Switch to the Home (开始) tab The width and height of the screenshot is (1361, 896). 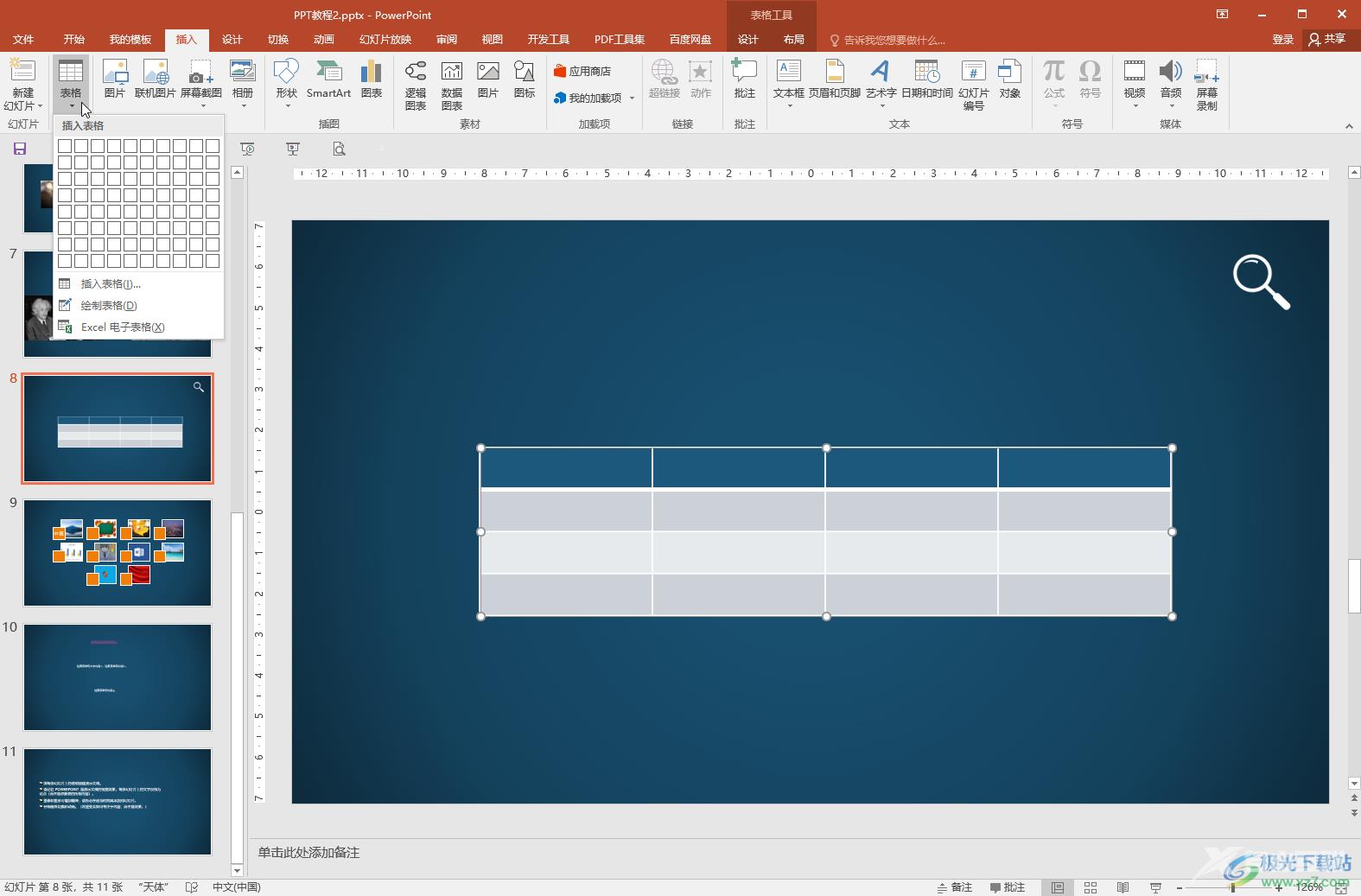[73, 40]
